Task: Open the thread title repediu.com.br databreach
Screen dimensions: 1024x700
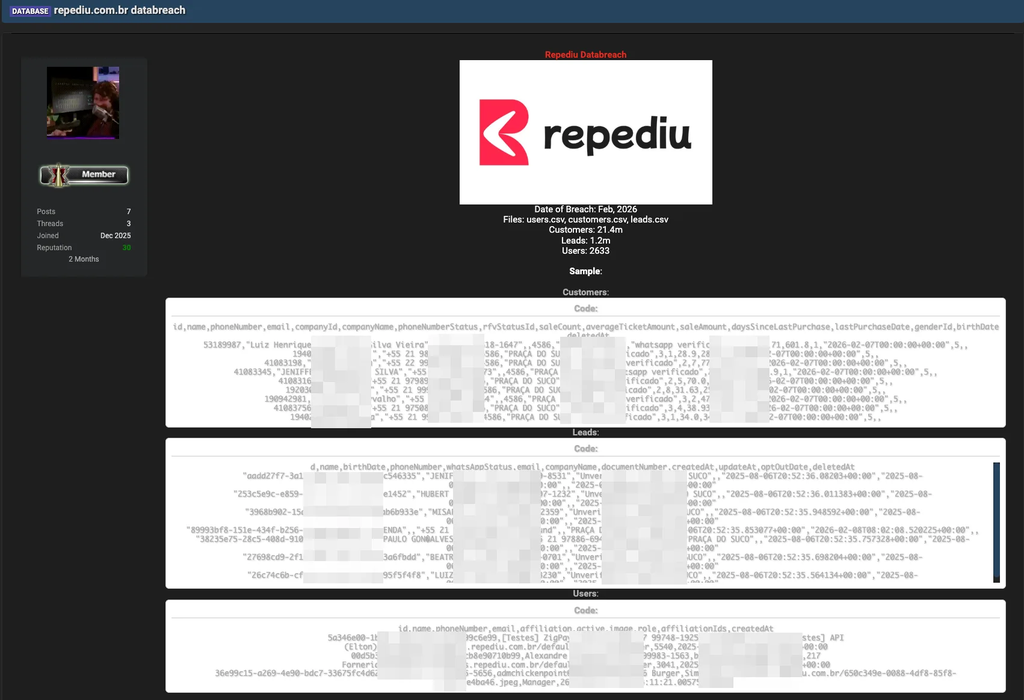Action: pyautogui.click(x=120, y=10)
